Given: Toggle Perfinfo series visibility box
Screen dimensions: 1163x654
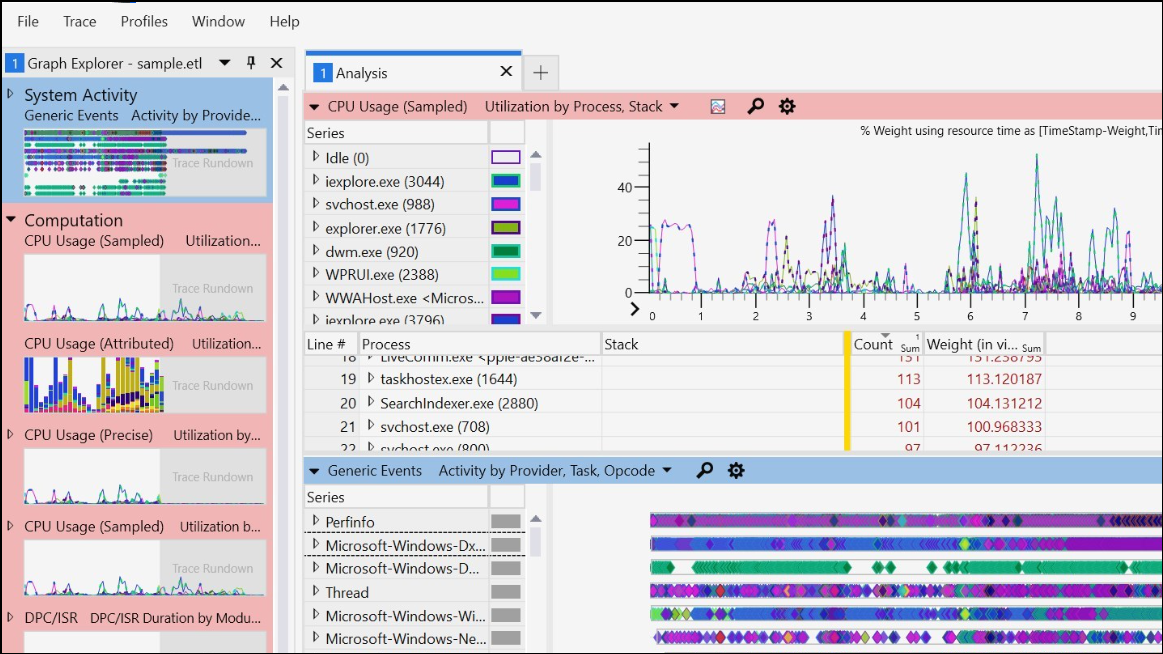Looking at the screenshot, I should pyautogui.click(x=506, y=521).
